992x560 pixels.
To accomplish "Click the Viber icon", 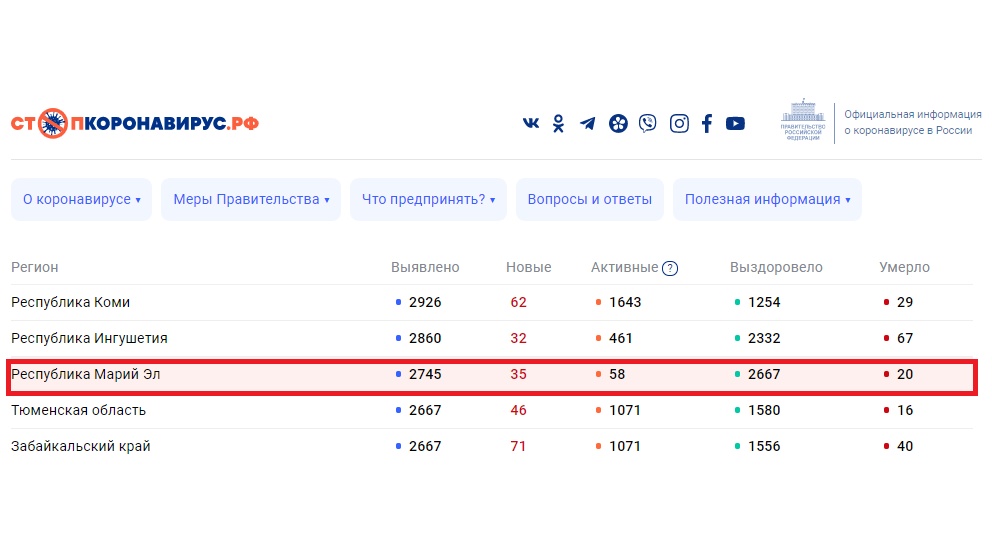I will tap(648, 124).
